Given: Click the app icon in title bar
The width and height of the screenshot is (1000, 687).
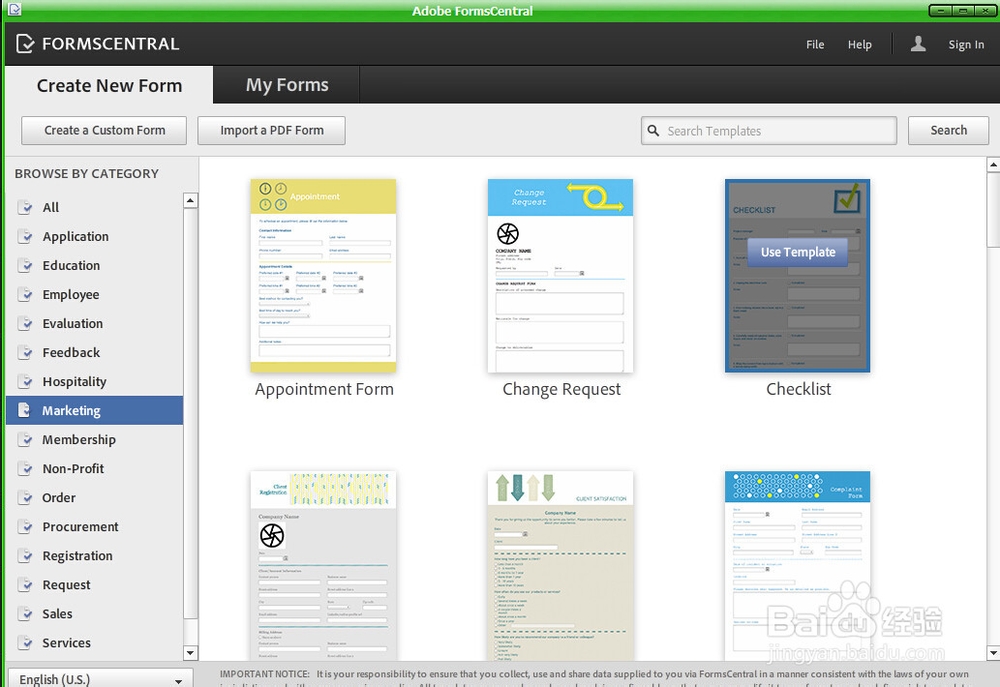Looking at the screenshot, I should pyautogui.click(x=14, y=9).
